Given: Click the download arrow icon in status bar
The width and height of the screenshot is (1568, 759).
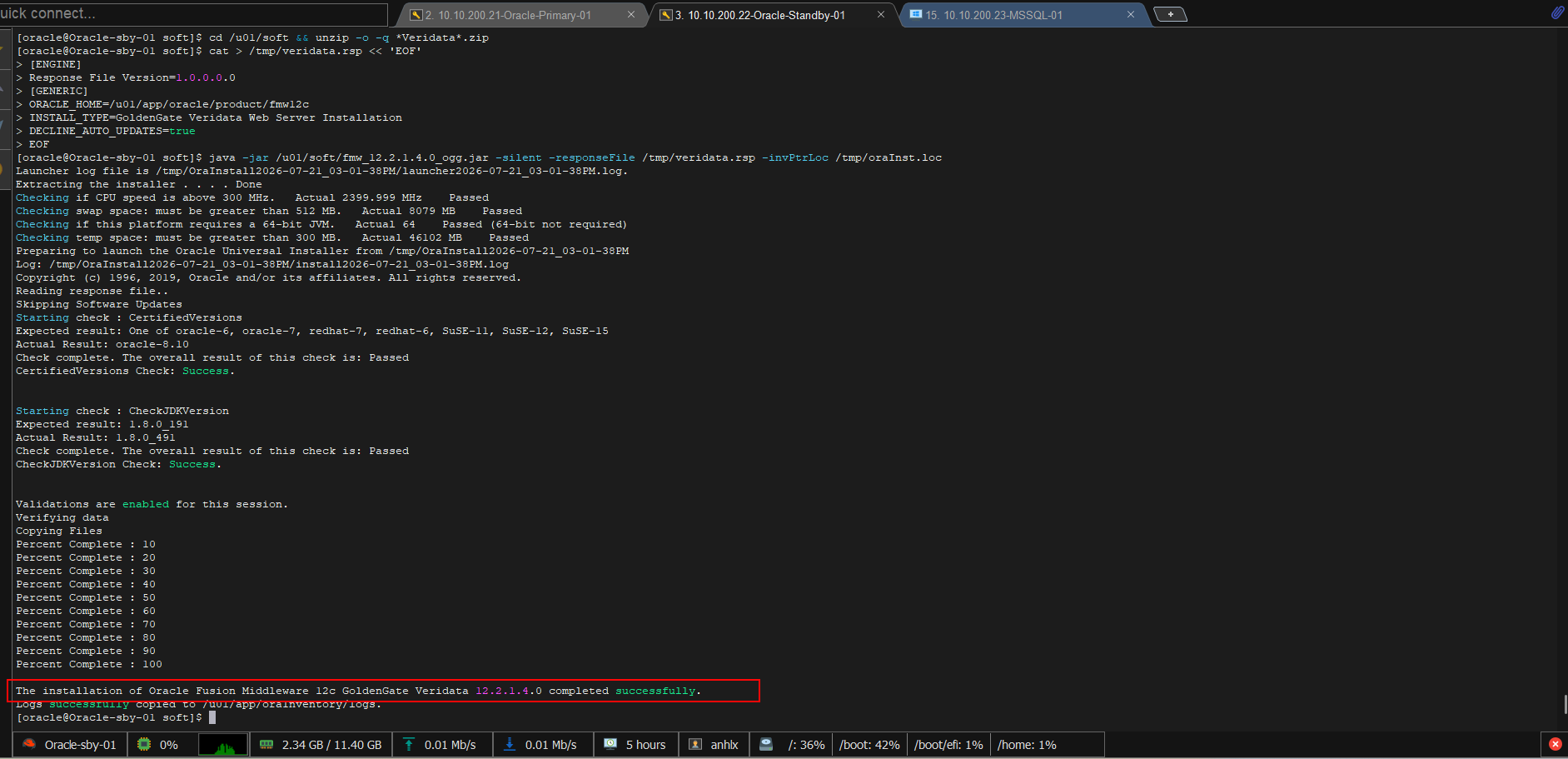Looking at the screenshot, I should [x=510, y=744].
